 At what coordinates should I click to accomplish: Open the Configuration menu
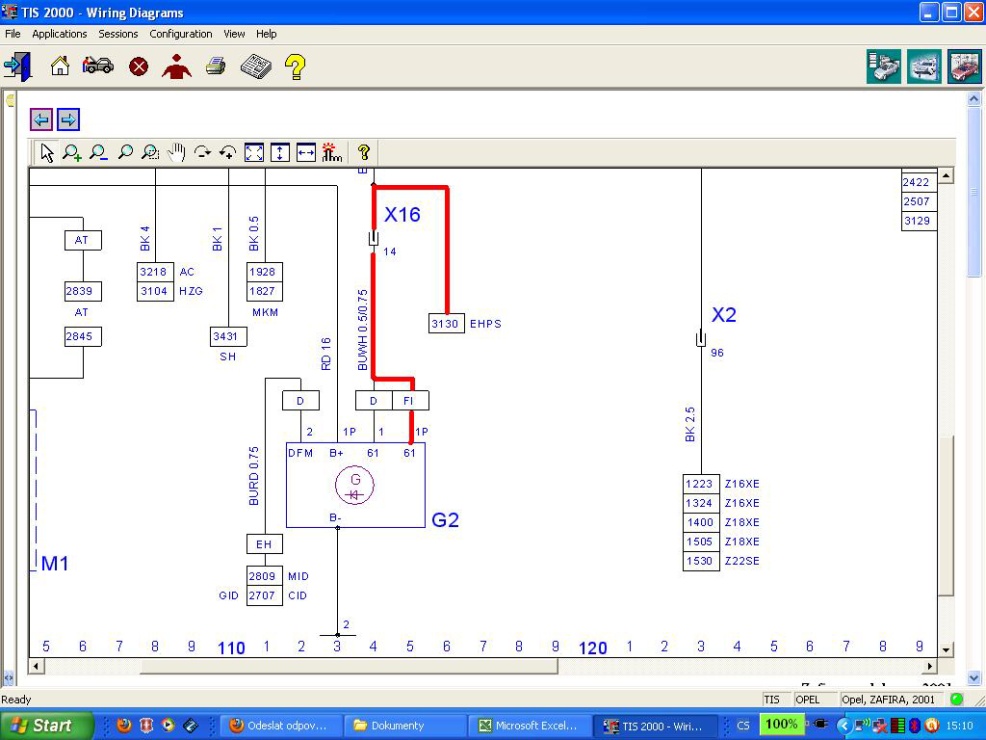(181, 34)
